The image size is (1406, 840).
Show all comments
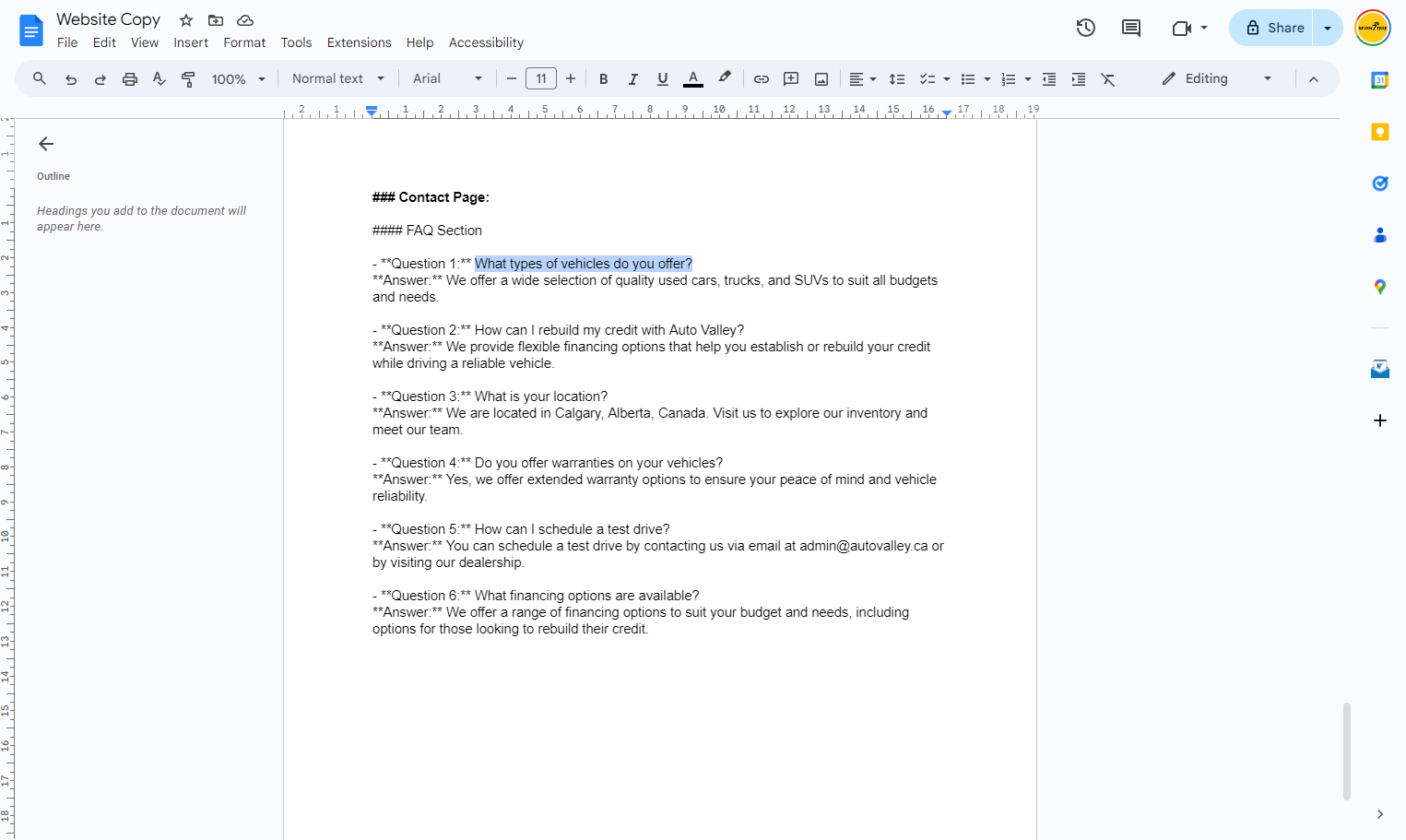pos(1131,28)
